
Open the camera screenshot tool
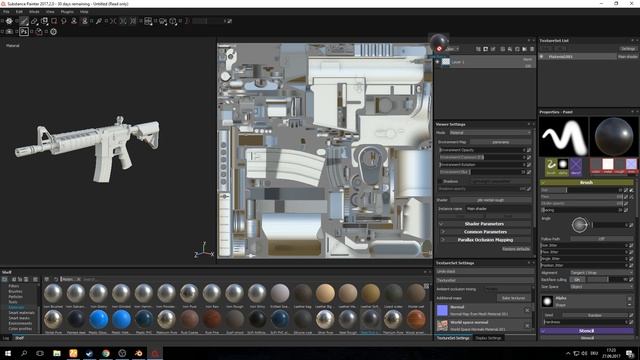click(9, 31)
